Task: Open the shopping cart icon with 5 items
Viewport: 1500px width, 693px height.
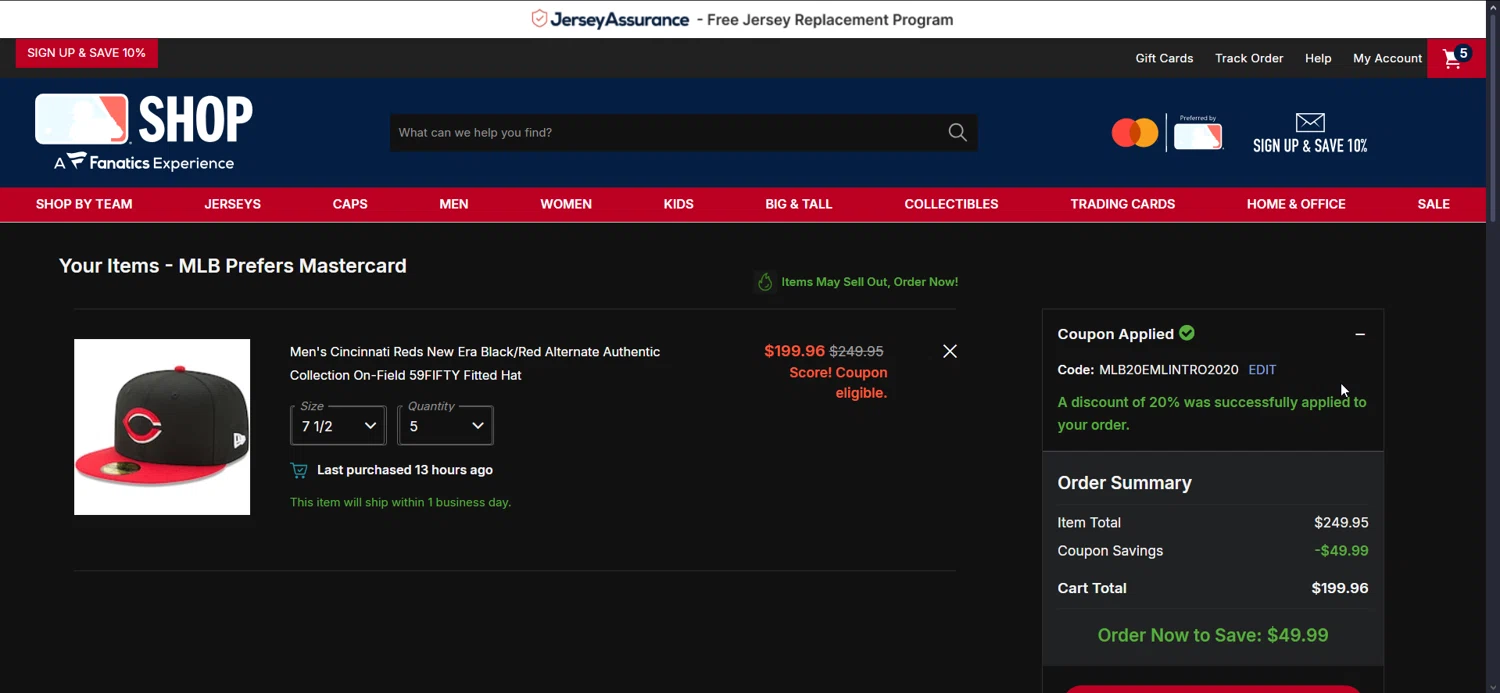Action: pyautogui.click(x=1456, y=58)
